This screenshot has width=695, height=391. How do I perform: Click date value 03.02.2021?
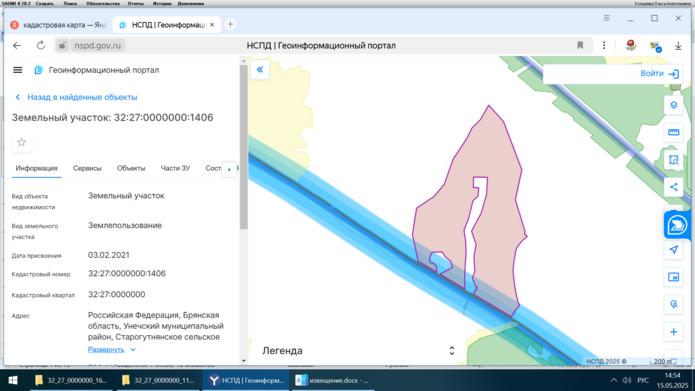coord(109,255)
